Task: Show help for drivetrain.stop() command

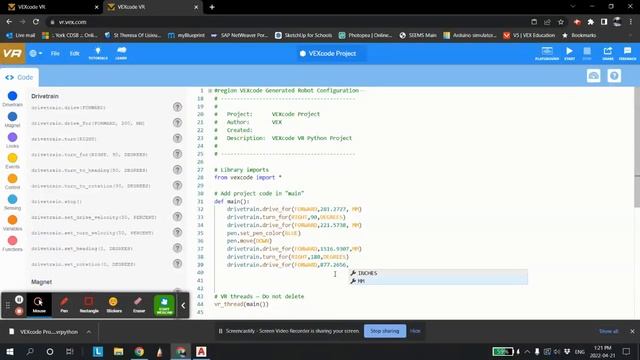Action: [177, 201]
